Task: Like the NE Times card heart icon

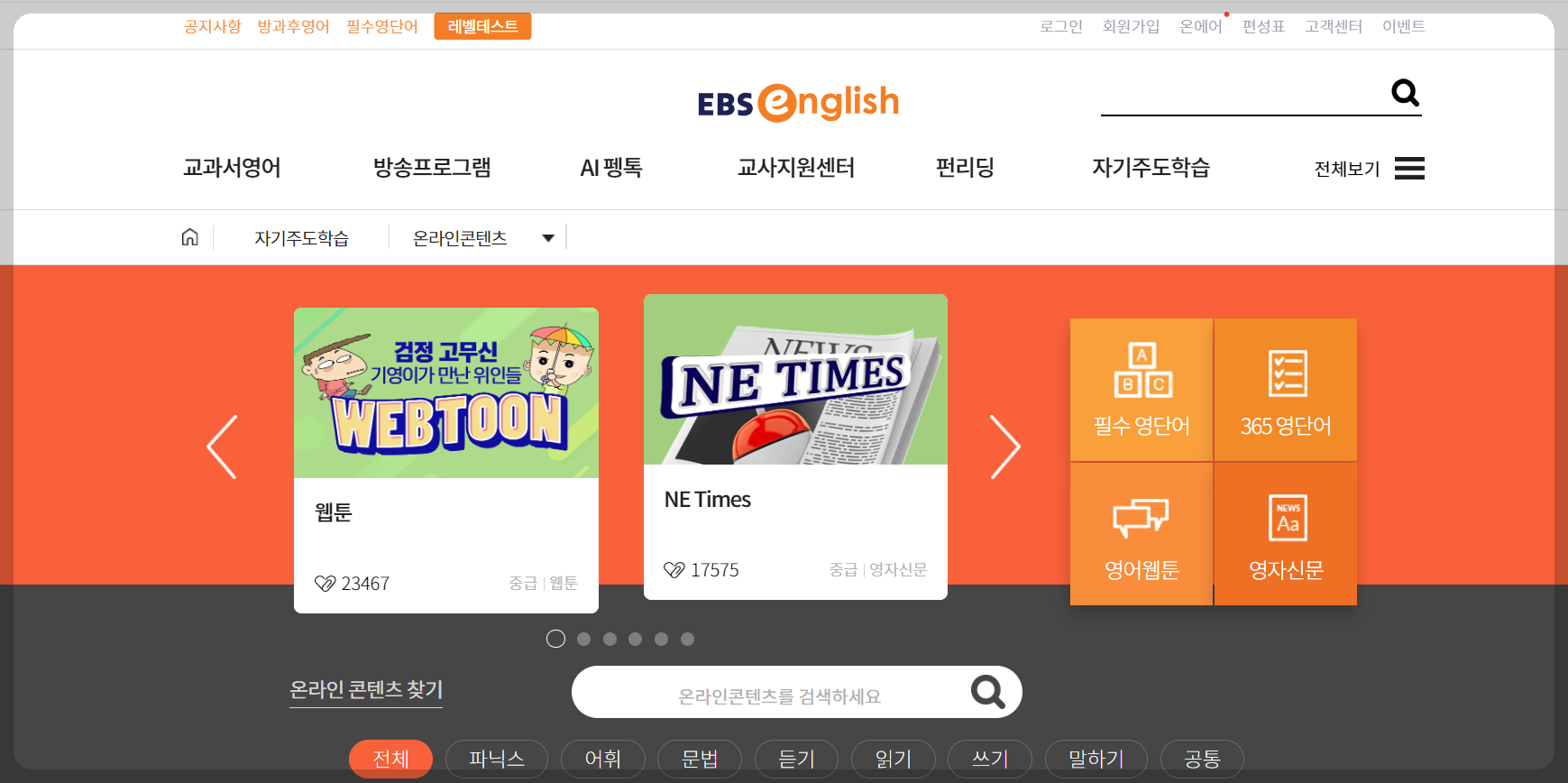Action: pyautogui.click(x=674, y=570)
